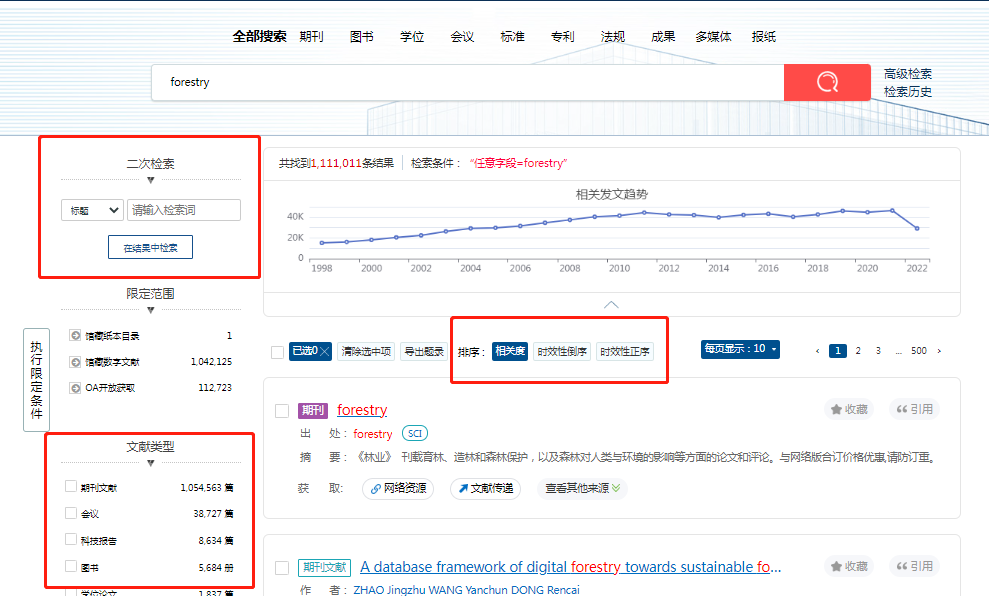The image size is (989, 596).
Task: Expand 查看其他来源 for the first result
Action: [x=584, y=489]
